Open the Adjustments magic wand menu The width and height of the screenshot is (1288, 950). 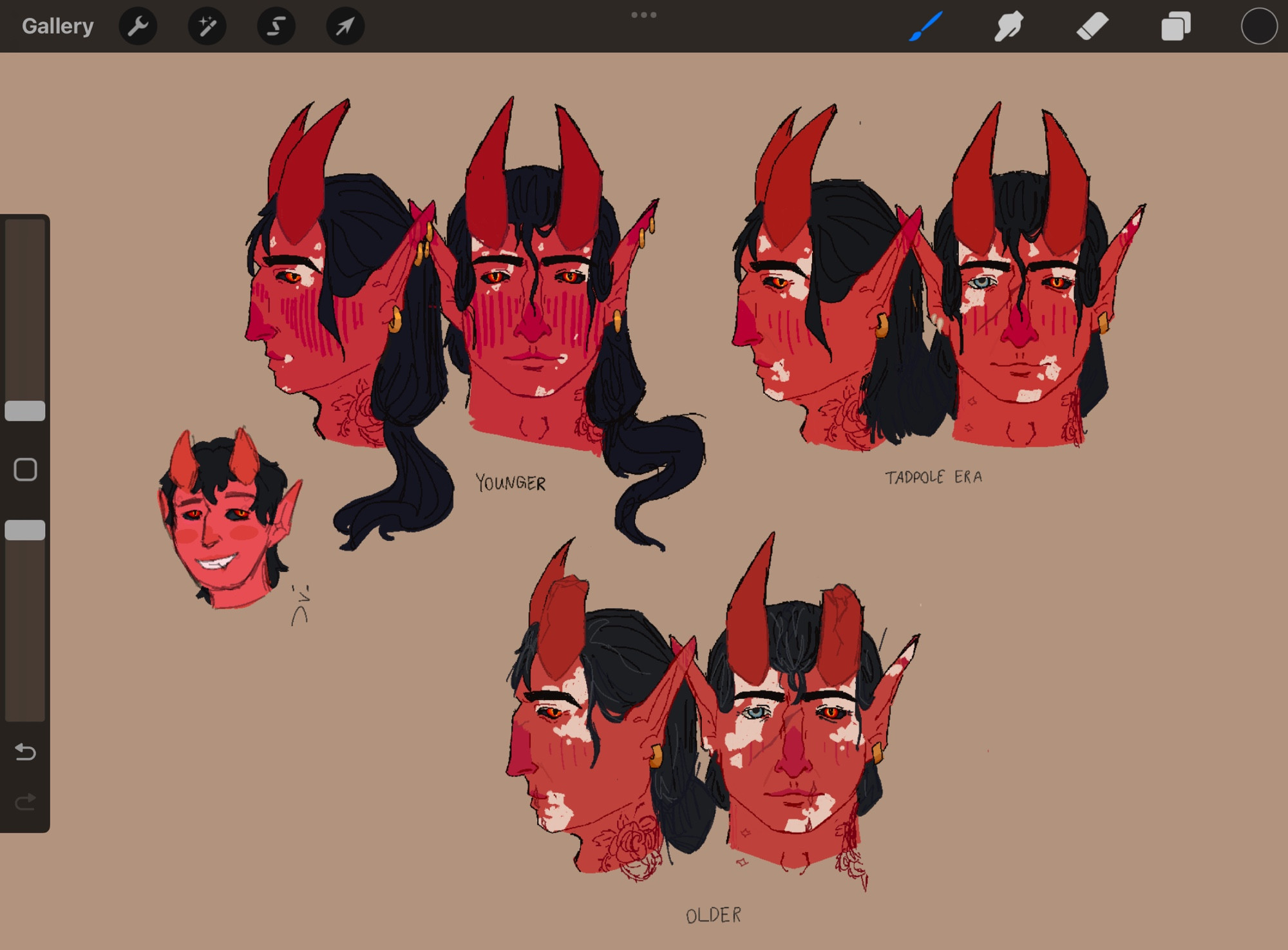click(207, 26)
